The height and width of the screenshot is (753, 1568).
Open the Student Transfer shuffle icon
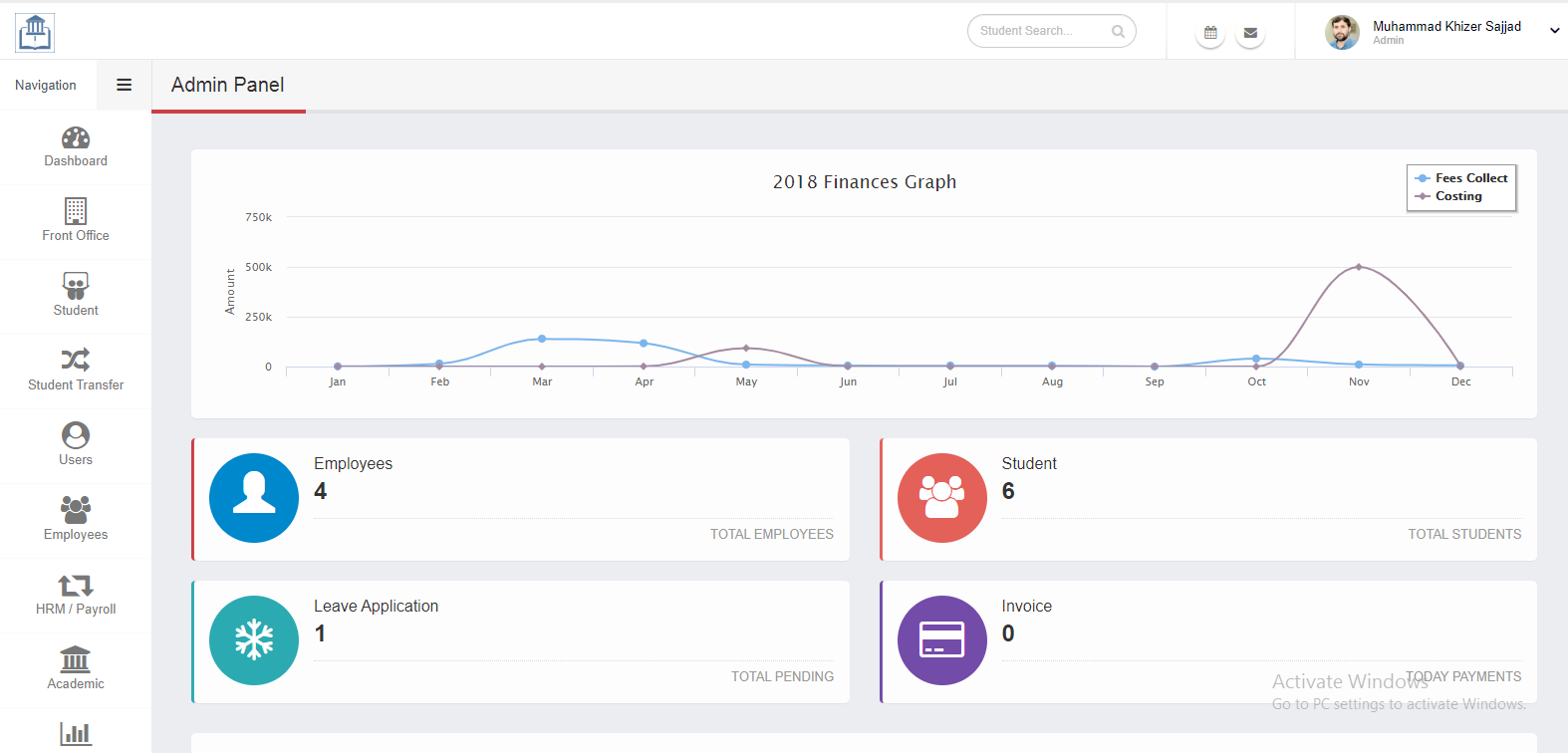76,360
